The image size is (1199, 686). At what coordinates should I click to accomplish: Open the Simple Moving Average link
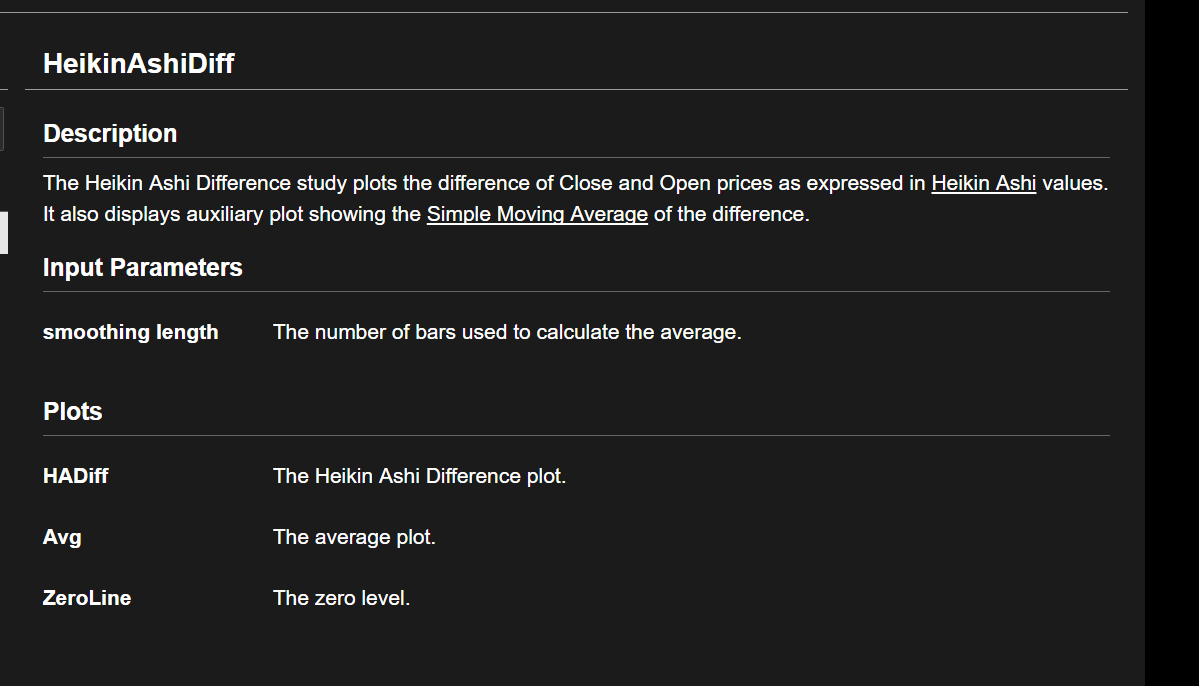click(x=537, y=214)
